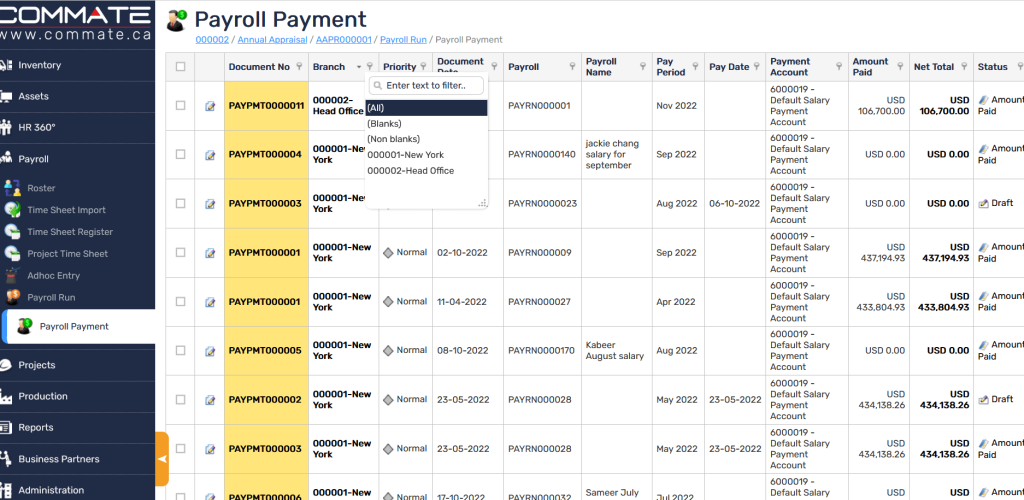Click the edit icon for the PAYRN000027 row

[210, 302]
